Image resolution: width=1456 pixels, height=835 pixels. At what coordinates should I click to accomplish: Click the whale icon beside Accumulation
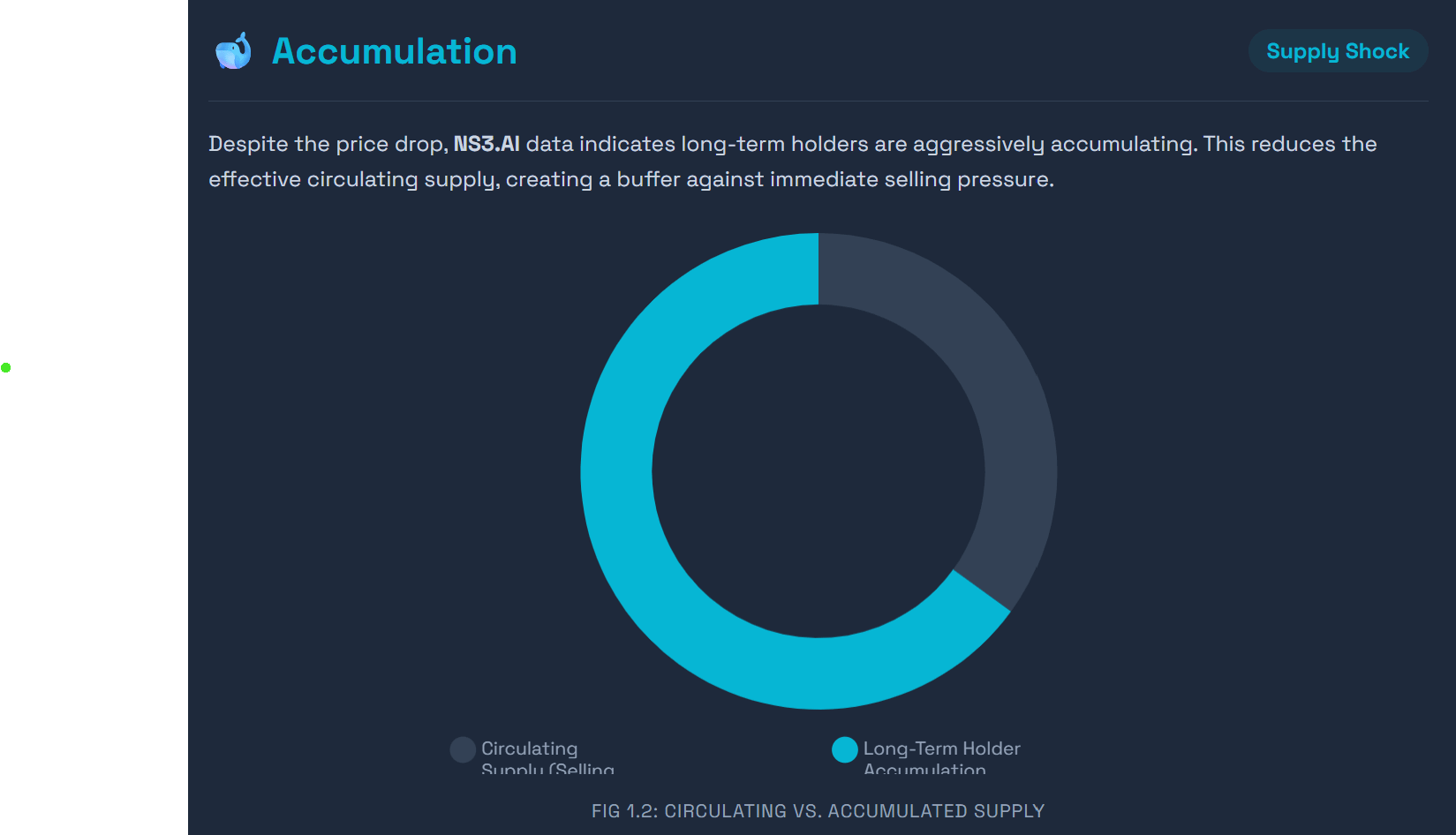click(233, 51)
